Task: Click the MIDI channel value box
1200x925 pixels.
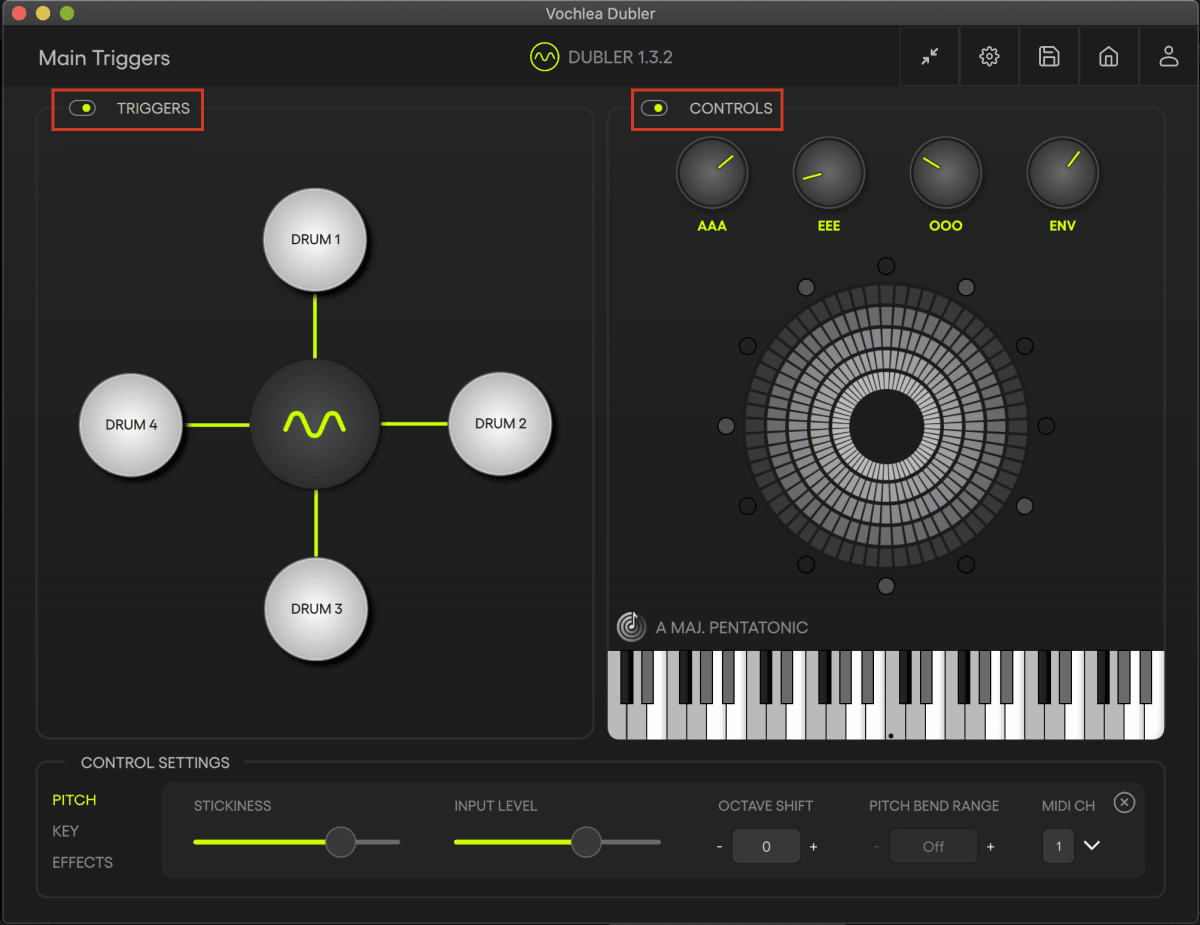Action: [1058, 846]
